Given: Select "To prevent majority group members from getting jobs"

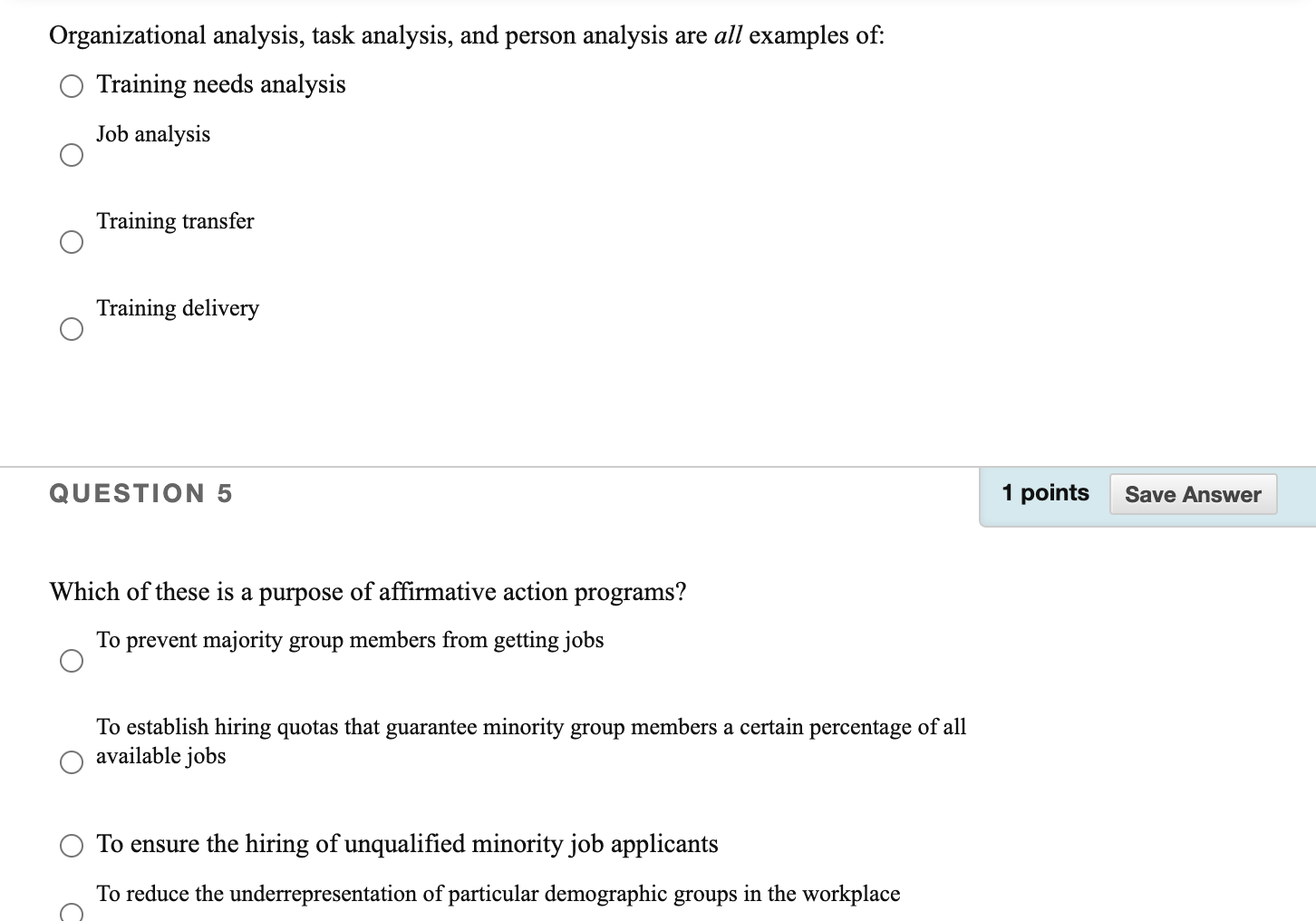Looking at the screenshot, I should click(x=71, y=662).
